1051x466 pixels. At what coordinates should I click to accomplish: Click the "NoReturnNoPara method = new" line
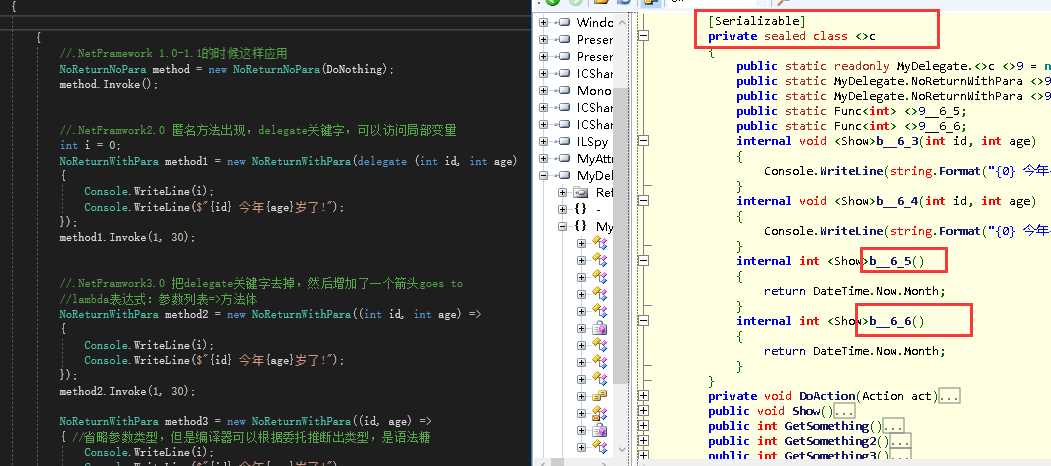[x=227, y=69]
